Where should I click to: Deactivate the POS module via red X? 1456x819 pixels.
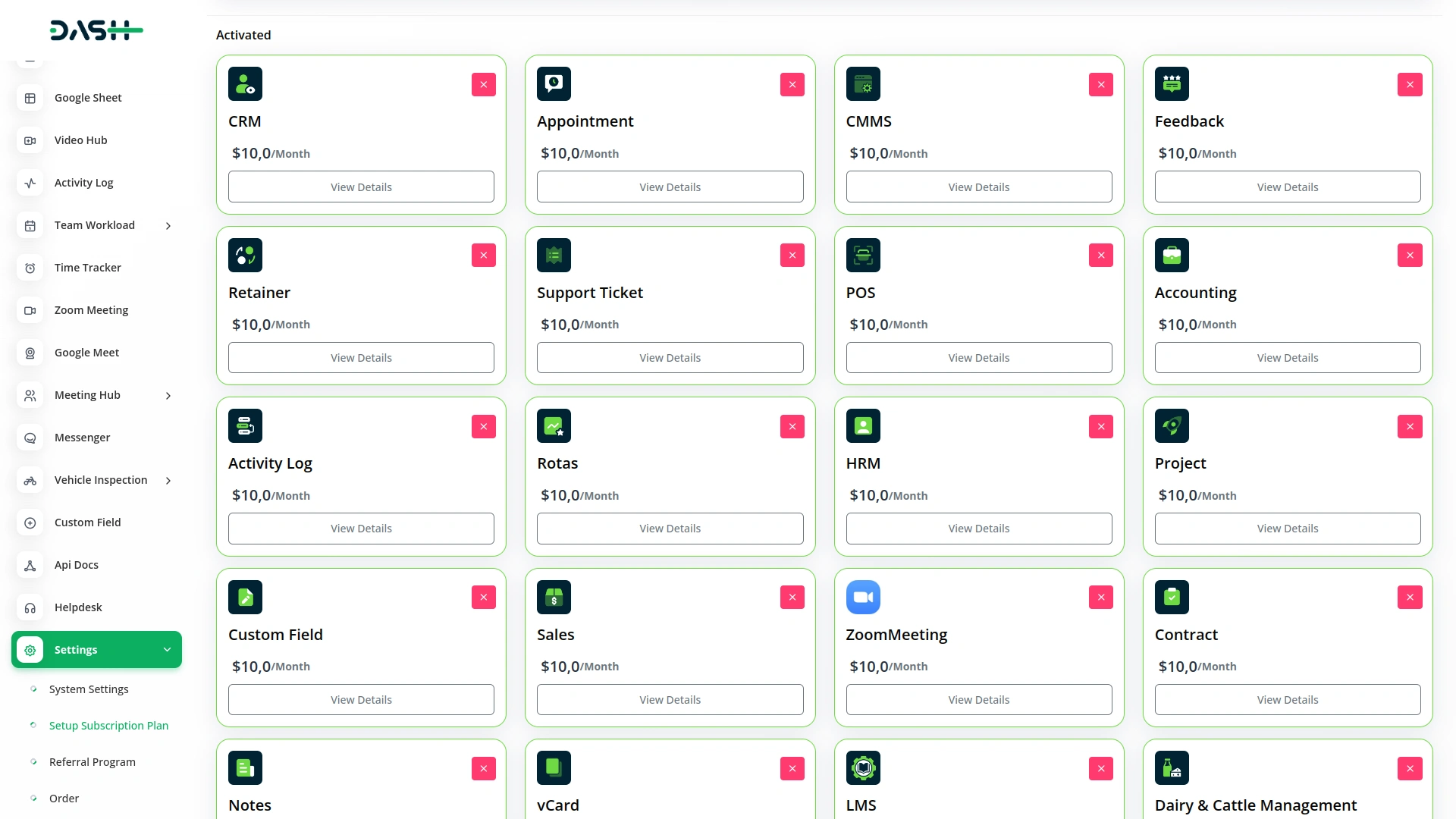(1100, 256)
